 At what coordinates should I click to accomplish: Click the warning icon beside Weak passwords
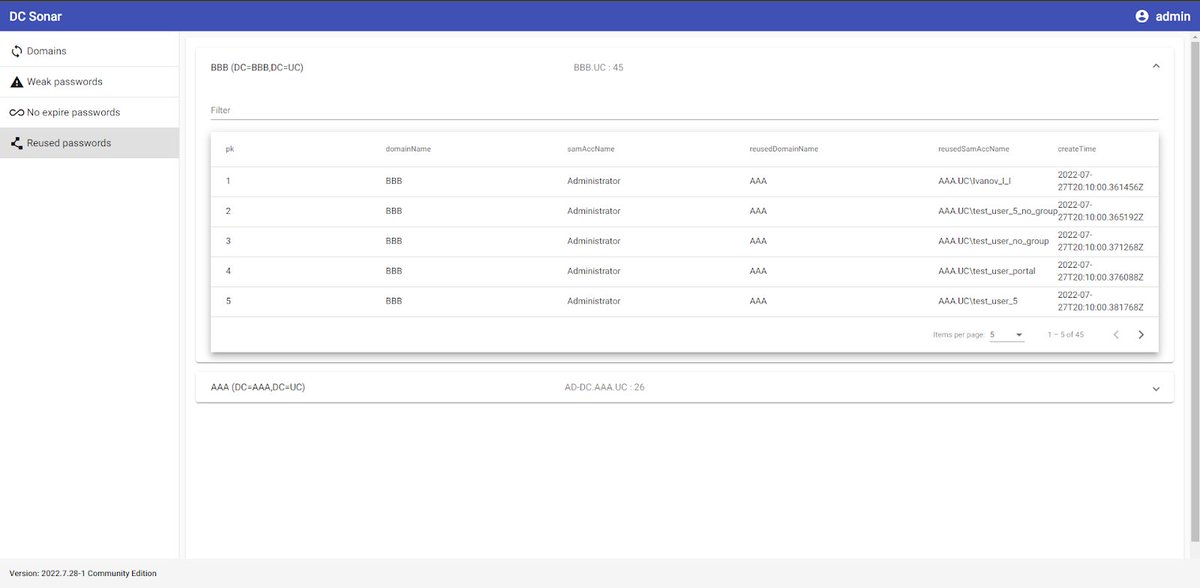(x=16, y=81)
